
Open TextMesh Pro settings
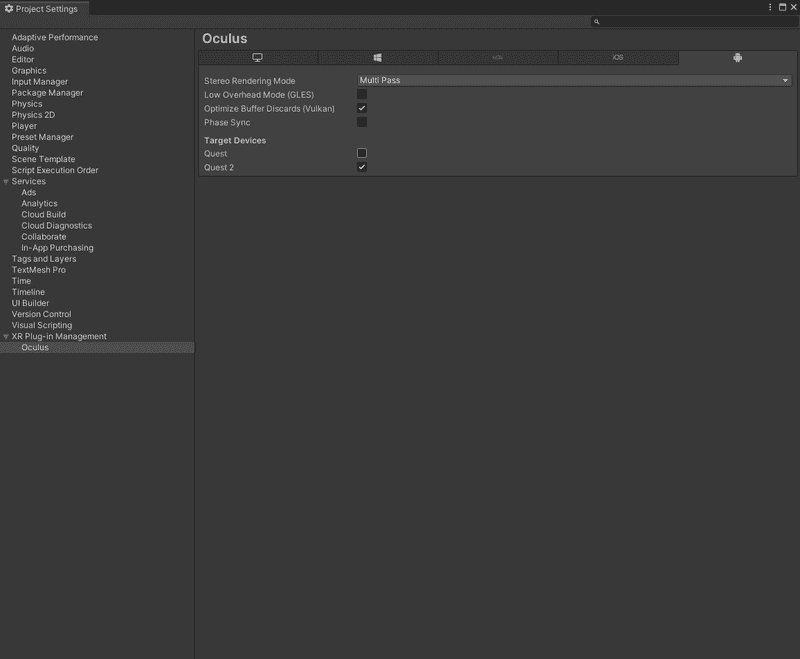[39, 270]
